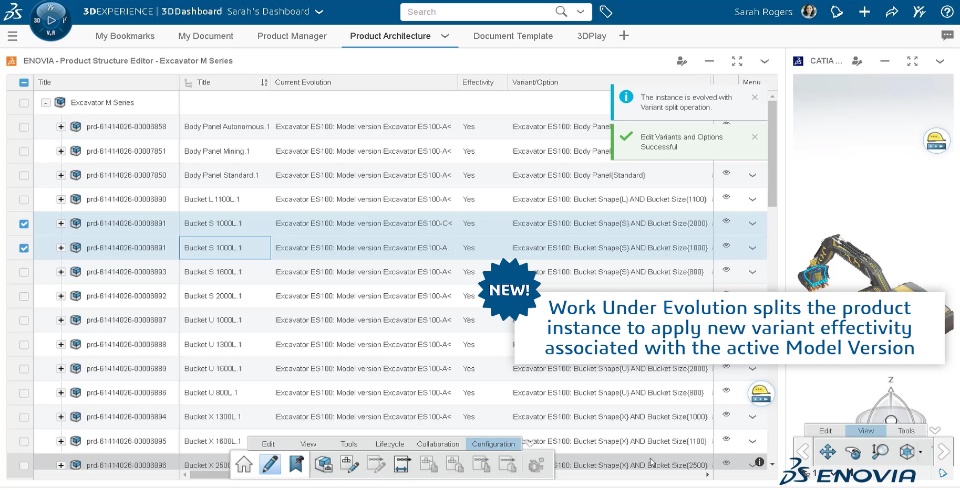Switch to the My Bookmarks tab
The height and width of the screenshot is (490, 960).
pos(125,36)
